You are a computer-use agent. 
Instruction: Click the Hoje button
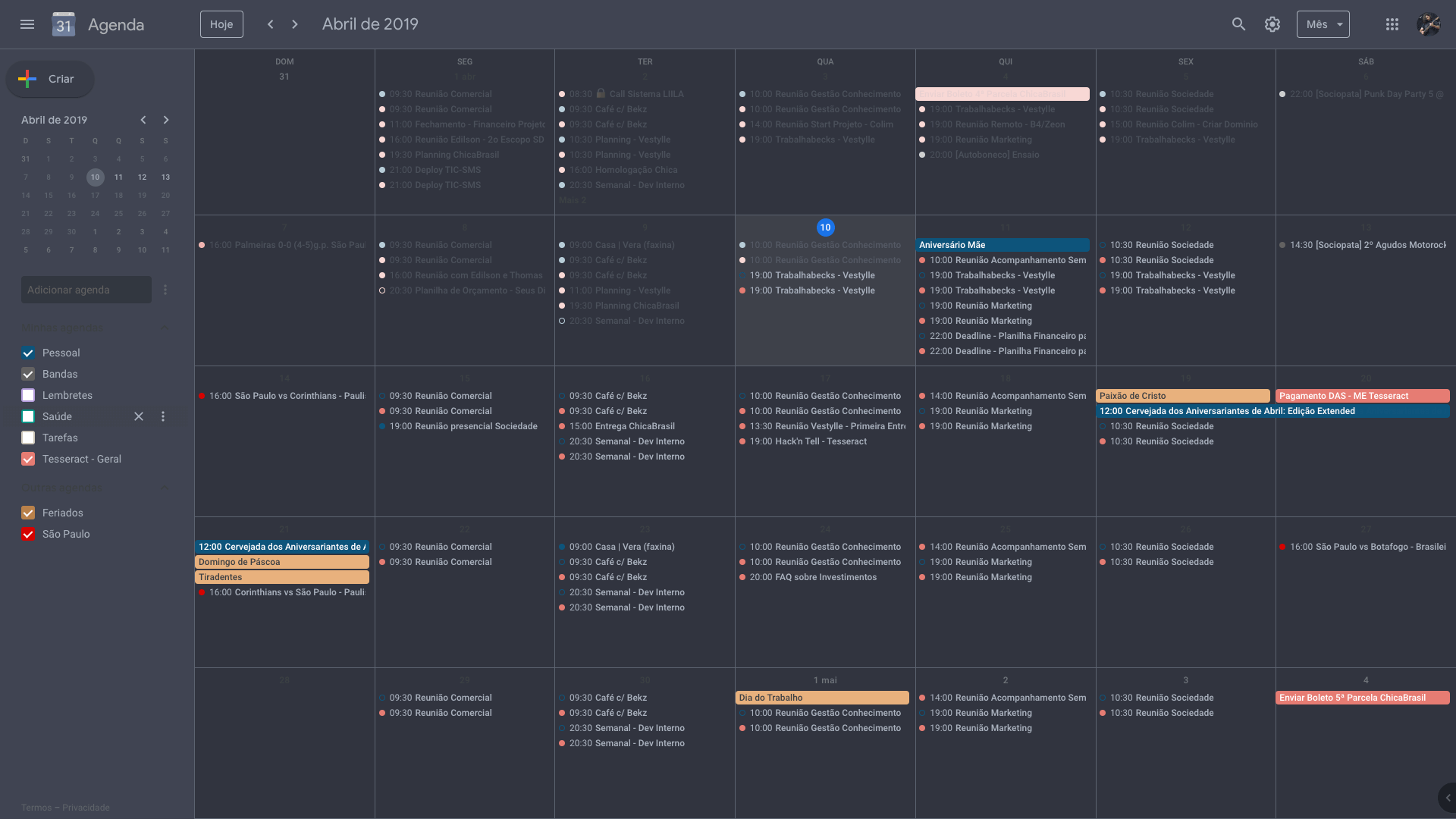pyautogui.click(x=221, y=24)
